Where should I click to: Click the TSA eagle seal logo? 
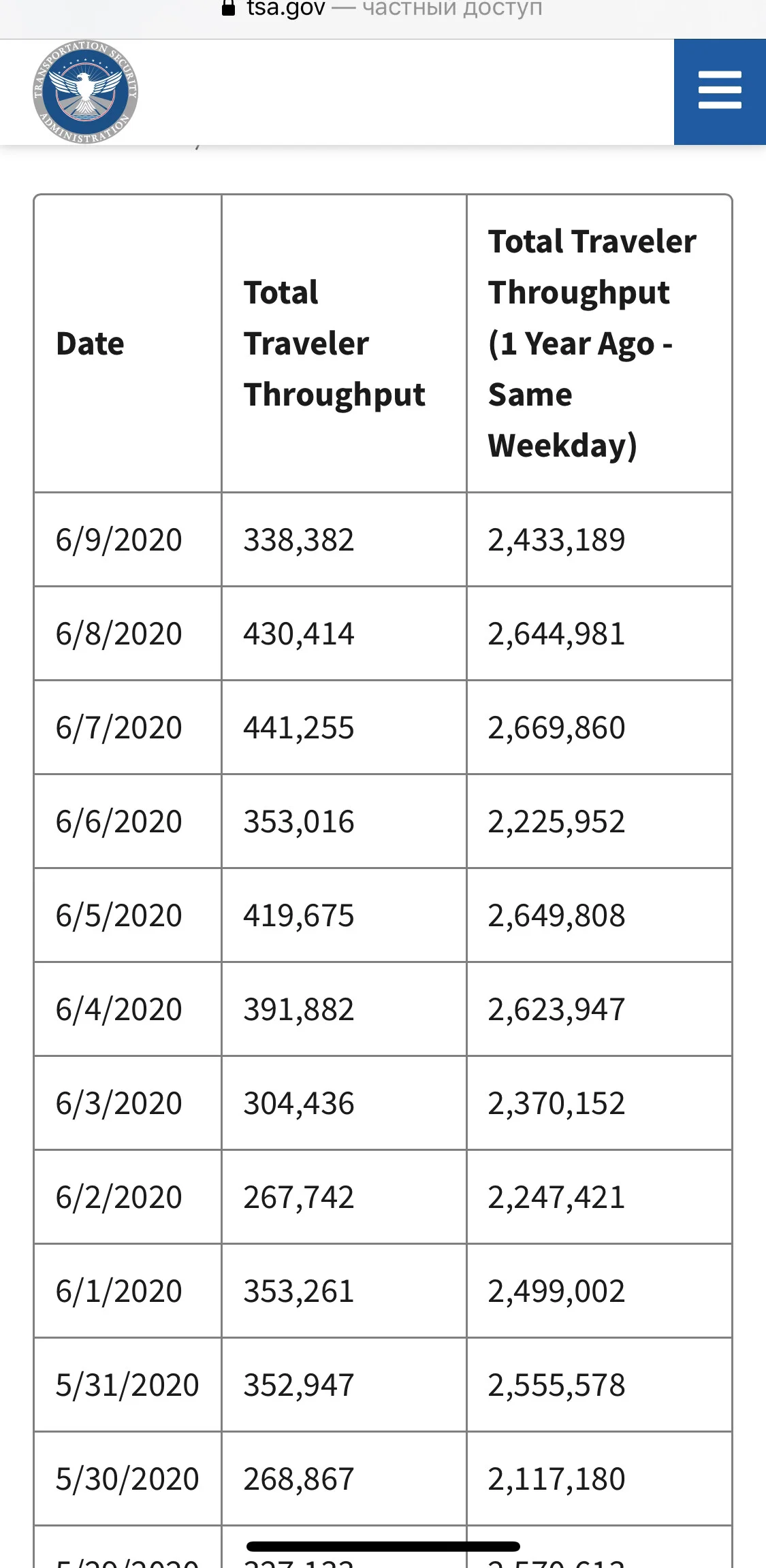pyautogui.click(x=86, y=91)
